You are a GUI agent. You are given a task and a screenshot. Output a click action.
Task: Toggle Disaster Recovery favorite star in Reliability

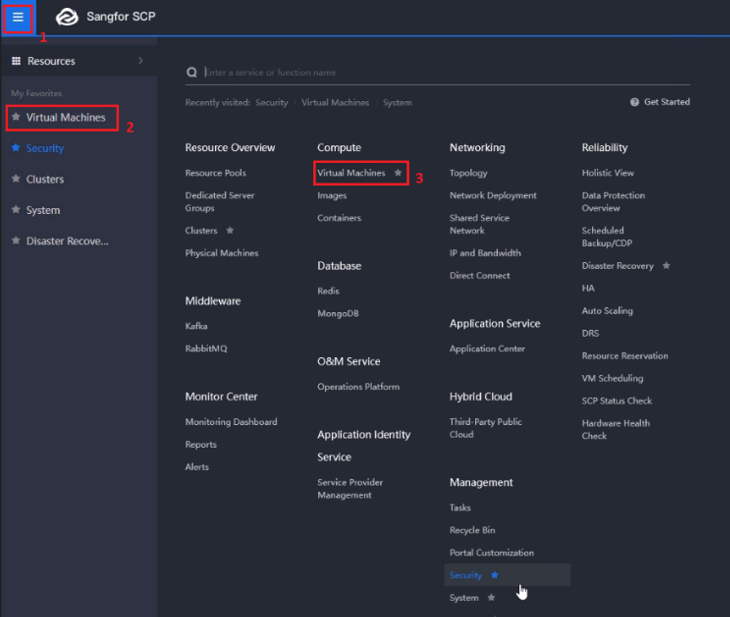(666, 266)
